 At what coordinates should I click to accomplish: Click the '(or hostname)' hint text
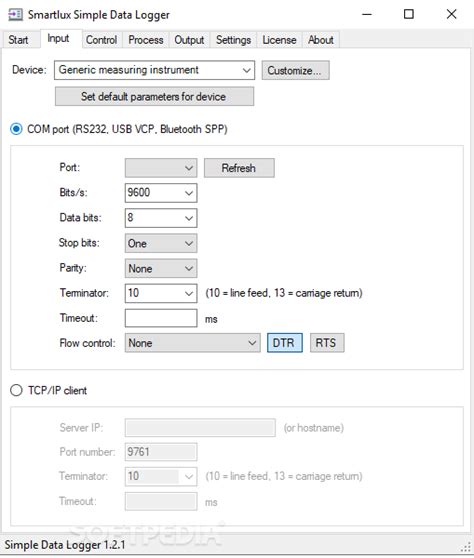(x=314, y=428)
